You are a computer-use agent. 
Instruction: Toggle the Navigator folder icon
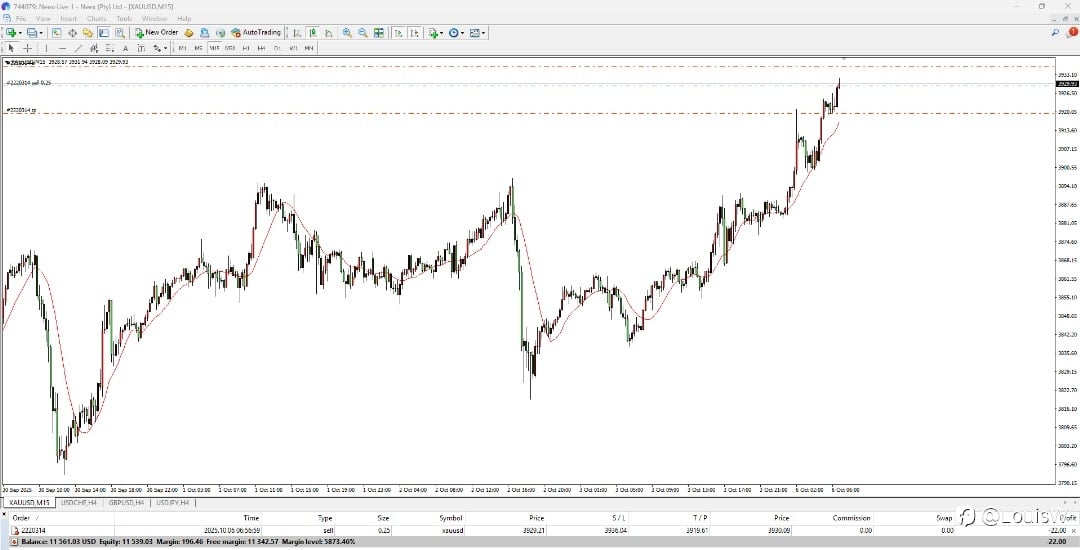[87, 32]
